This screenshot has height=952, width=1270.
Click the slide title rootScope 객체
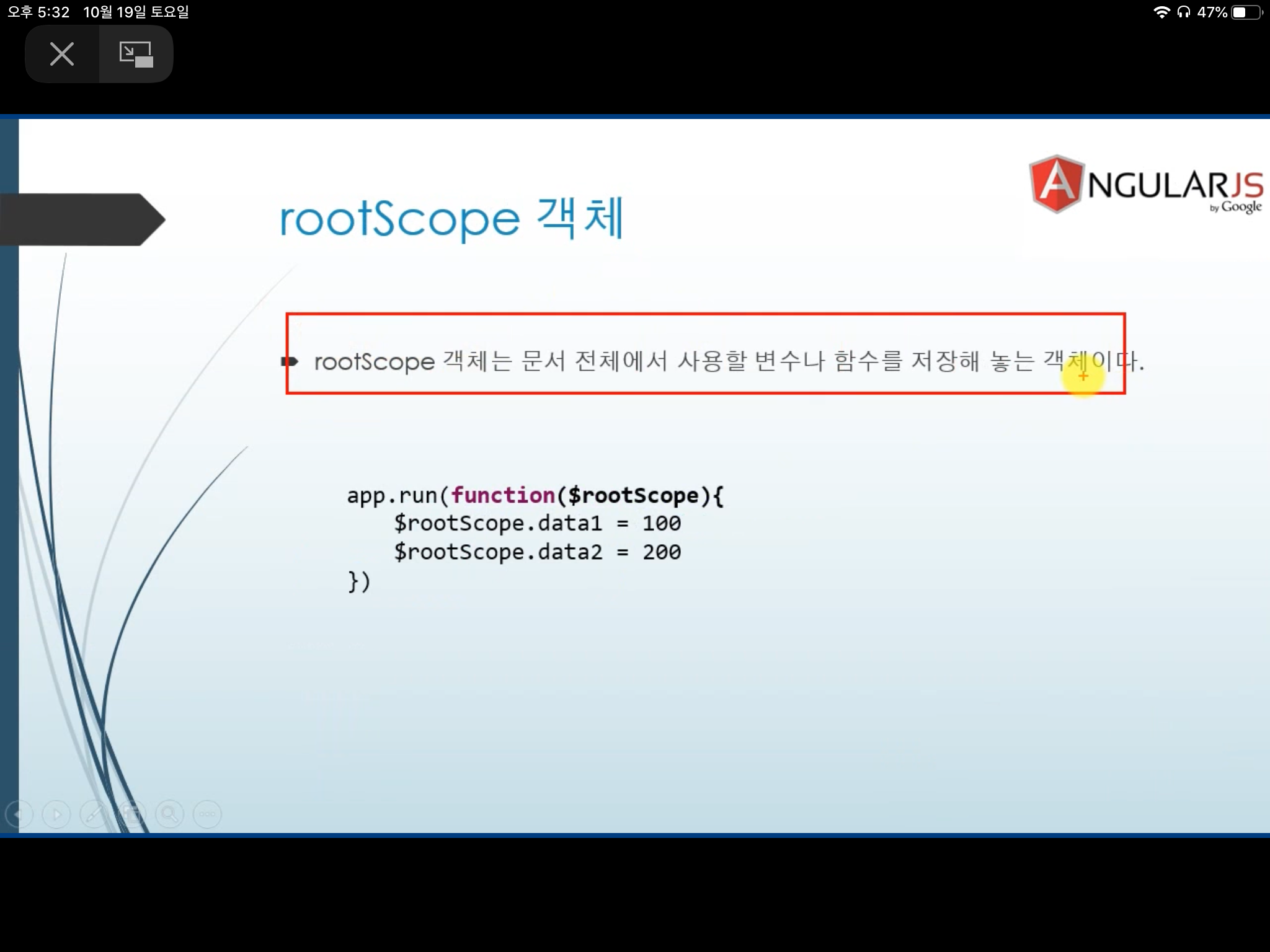coord(451,219)
